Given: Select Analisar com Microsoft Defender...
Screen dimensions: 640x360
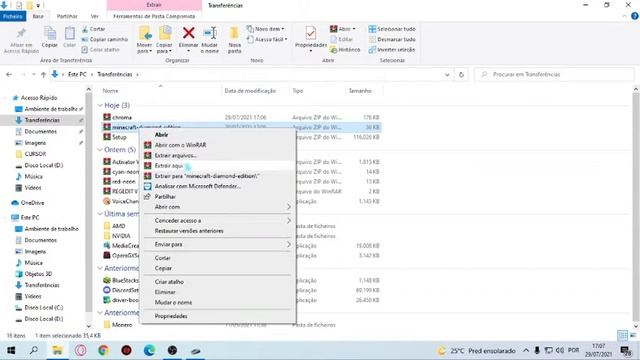Looking at the screenshot, I should pos(218,186).
